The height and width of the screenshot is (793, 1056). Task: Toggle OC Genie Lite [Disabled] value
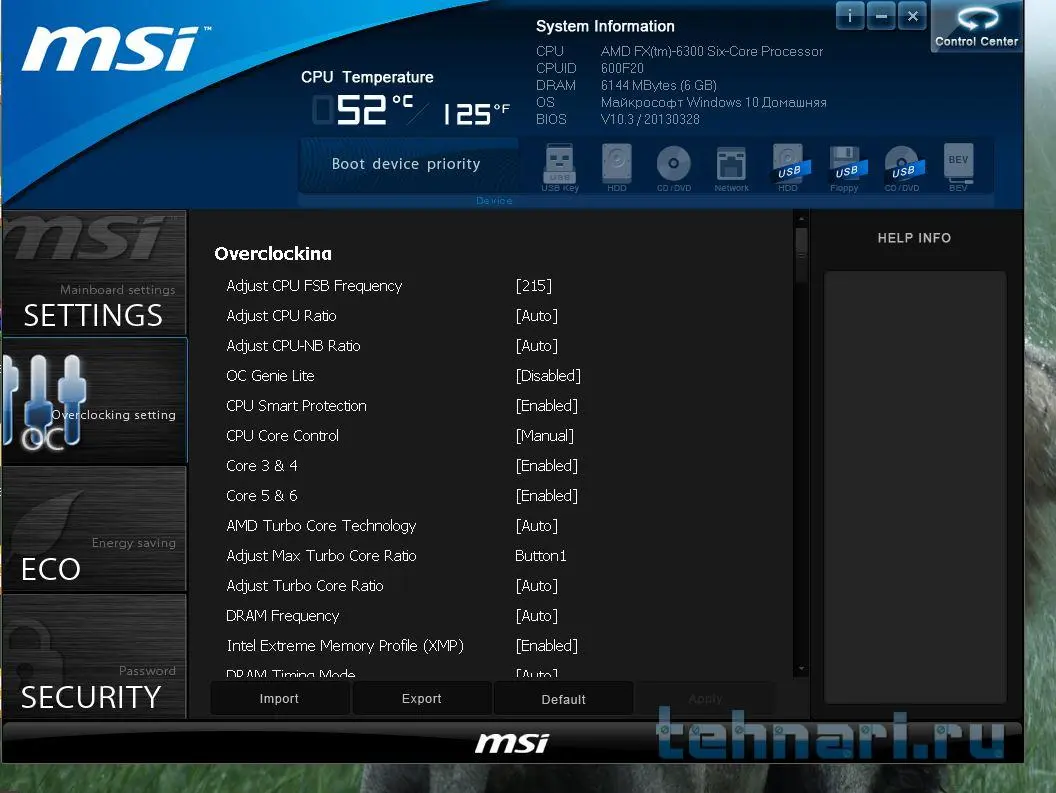[548, 376]
